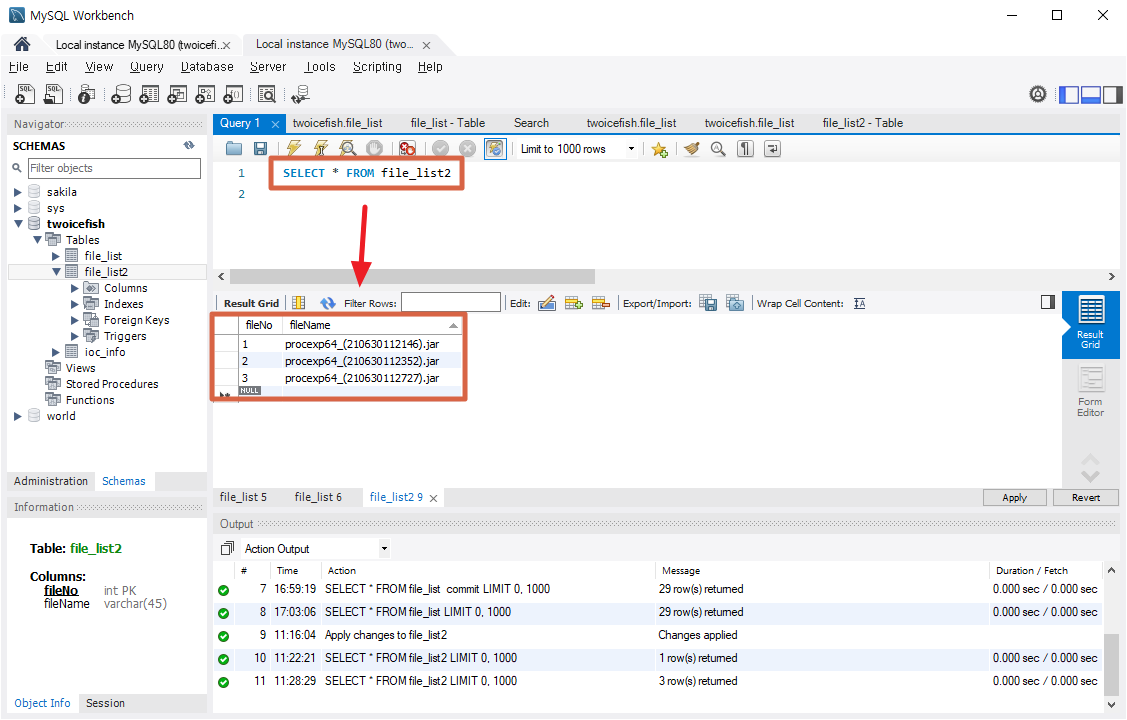Switch to file_list2 - Table tab
This screenshot has height=720, width=1127.
[x=862, y=123]
